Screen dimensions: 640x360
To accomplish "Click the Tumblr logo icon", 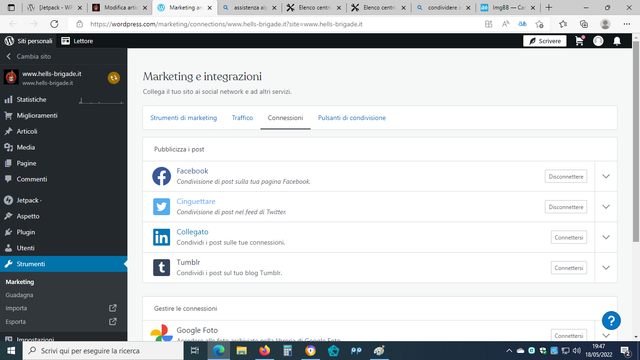I will [161, 268].
